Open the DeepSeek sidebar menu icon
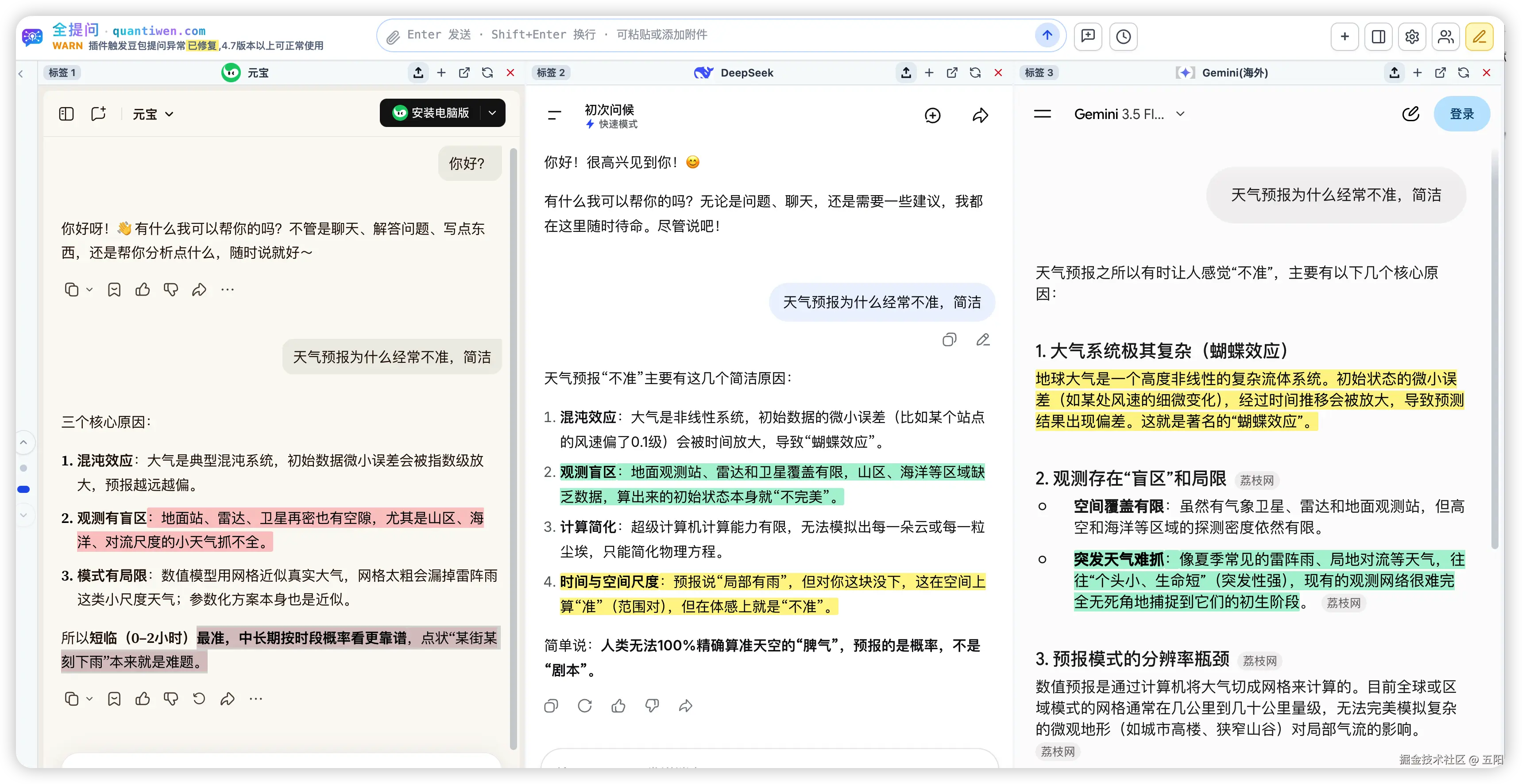The image size is (1522, 784). [x=554, y=115]
